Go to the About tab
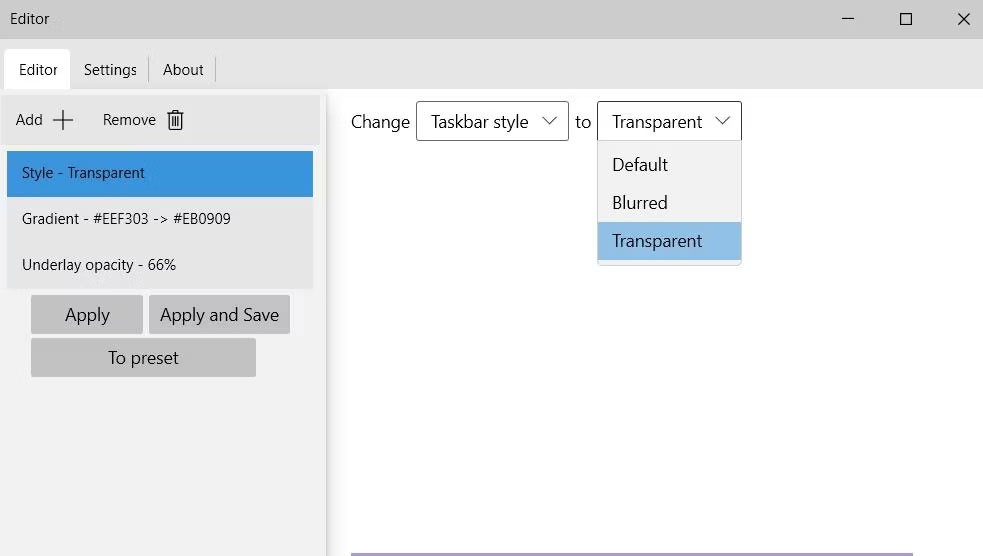The width and height of the screenshot is (983, 556). click(183, 70)
